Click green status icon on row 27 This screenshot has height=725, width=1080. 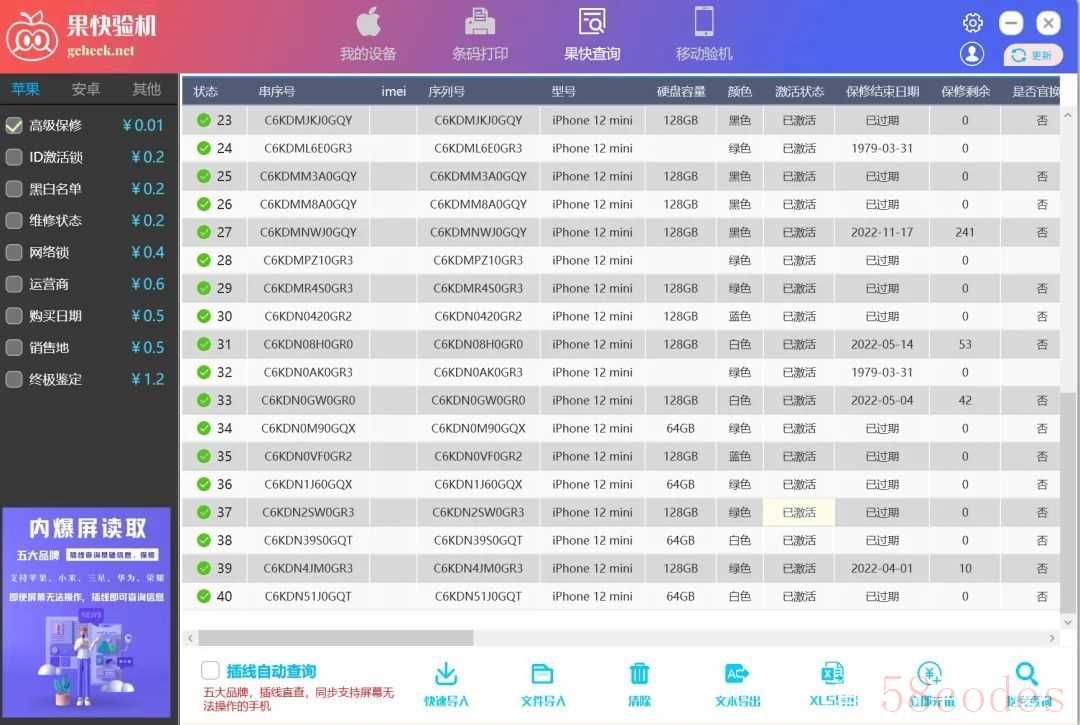pyautogui.click(x=204, y=232)
